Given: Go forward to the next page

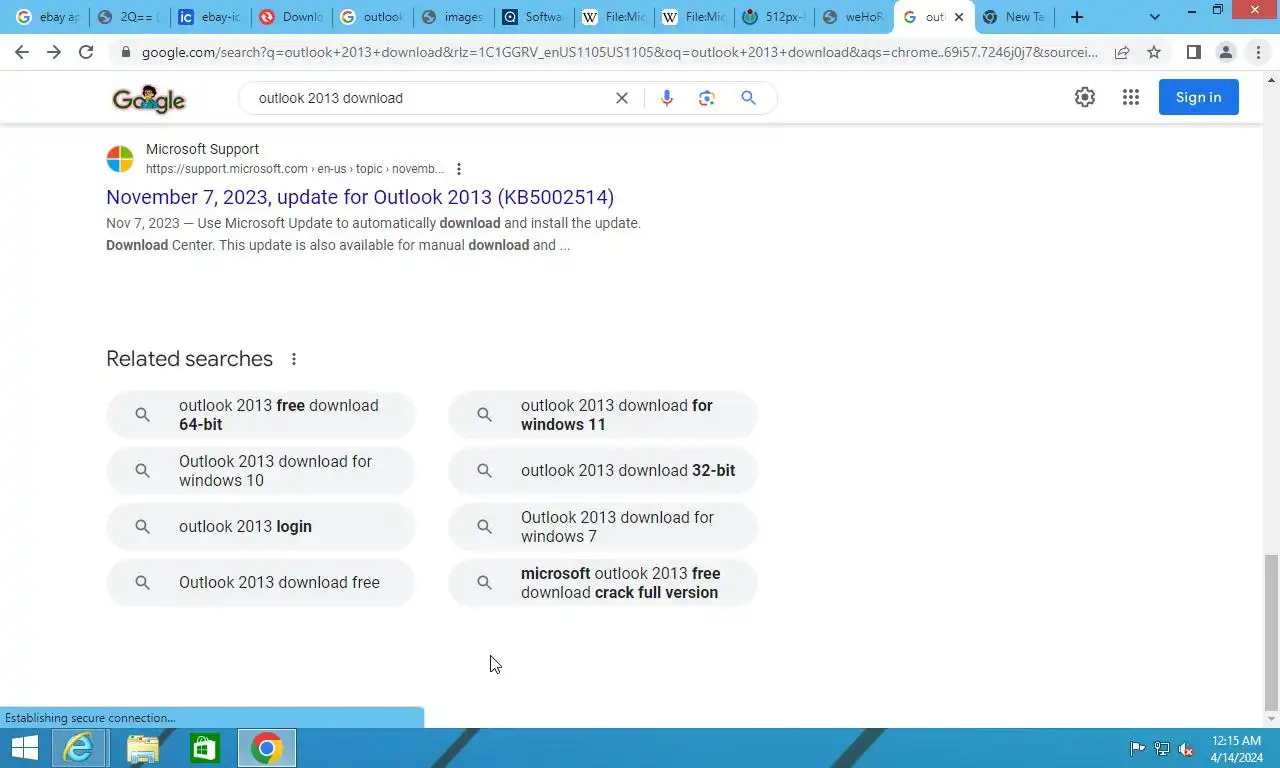Looking at the screenshot, I should pyautogui.click(x=54, y=52).
